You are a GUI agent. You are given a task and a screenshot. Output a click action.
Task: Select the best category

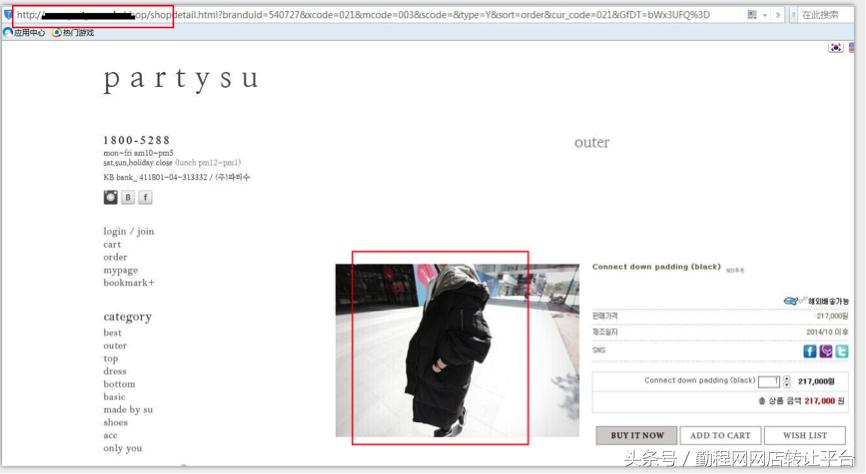point(112,333)
